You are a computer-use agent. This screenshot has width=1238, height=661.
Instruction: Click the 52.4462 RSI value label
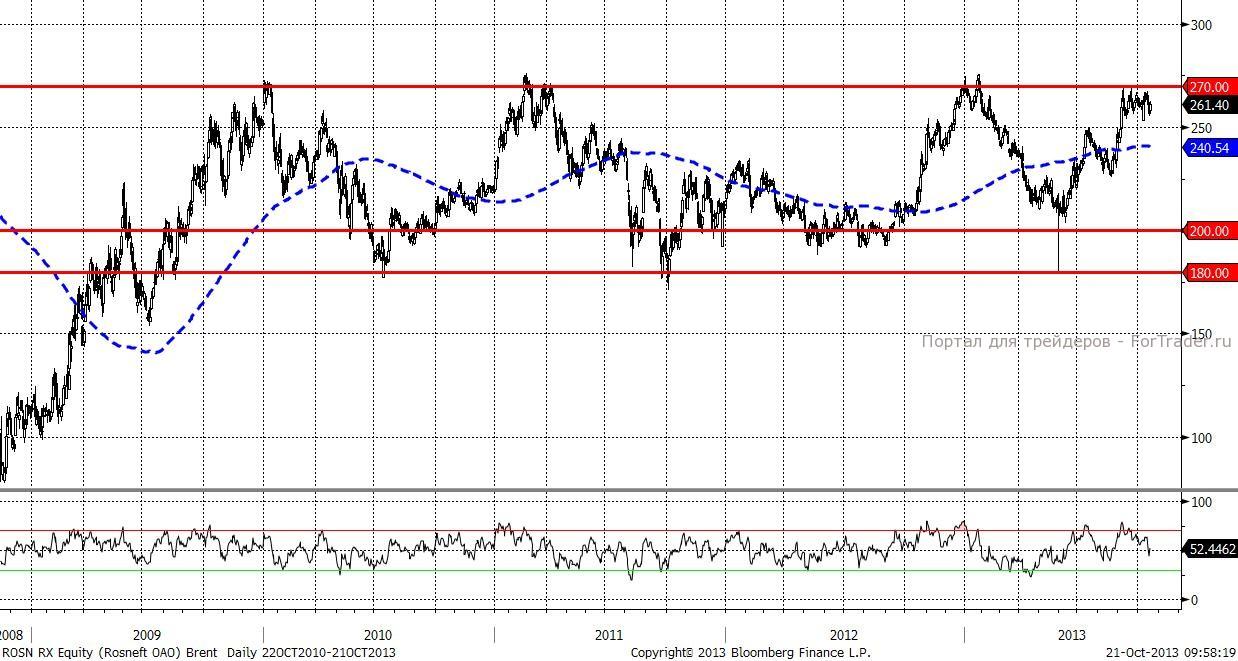1212,549
